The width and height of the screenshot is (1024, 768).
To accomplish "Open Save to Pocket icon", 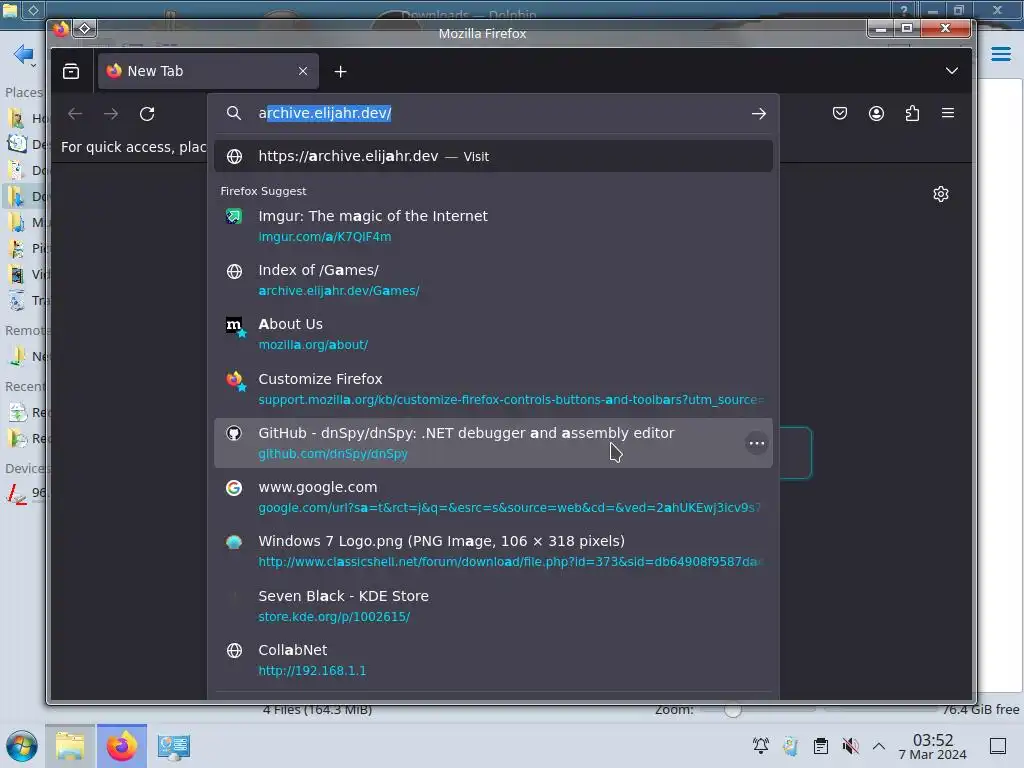I will point(840,114).
